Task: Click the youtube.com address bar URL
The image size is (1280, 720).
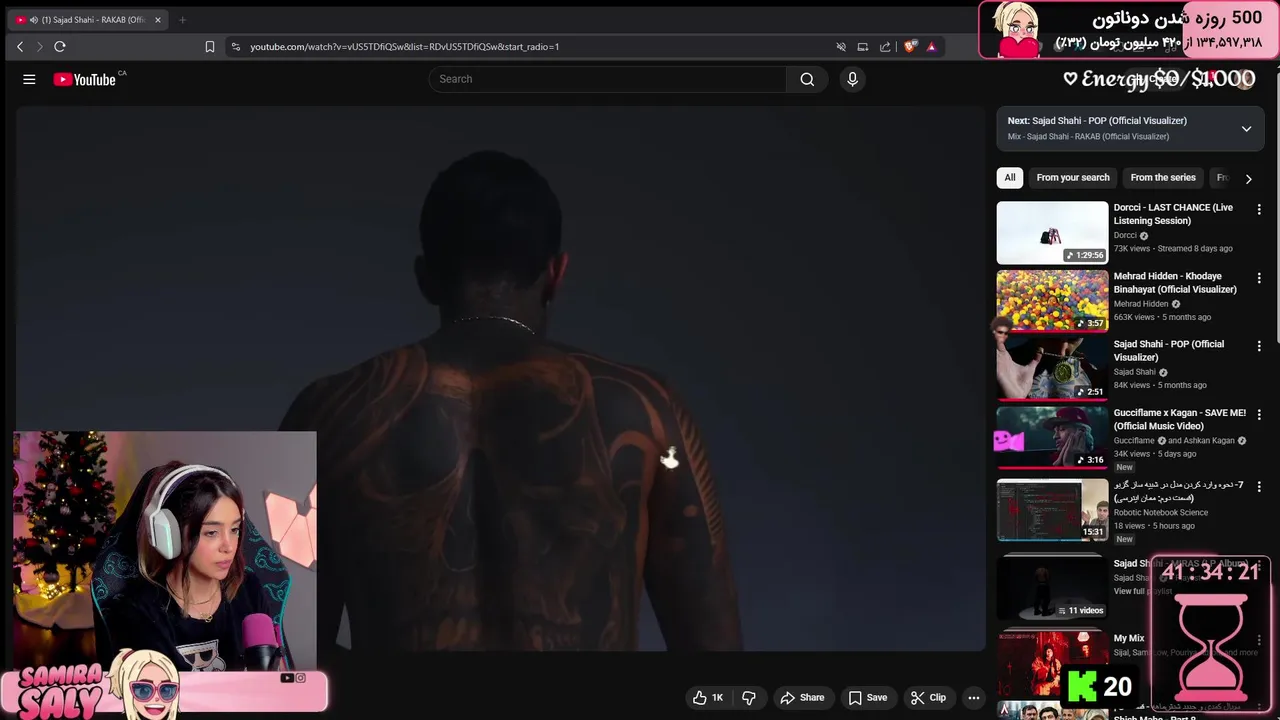Action: 404,47
